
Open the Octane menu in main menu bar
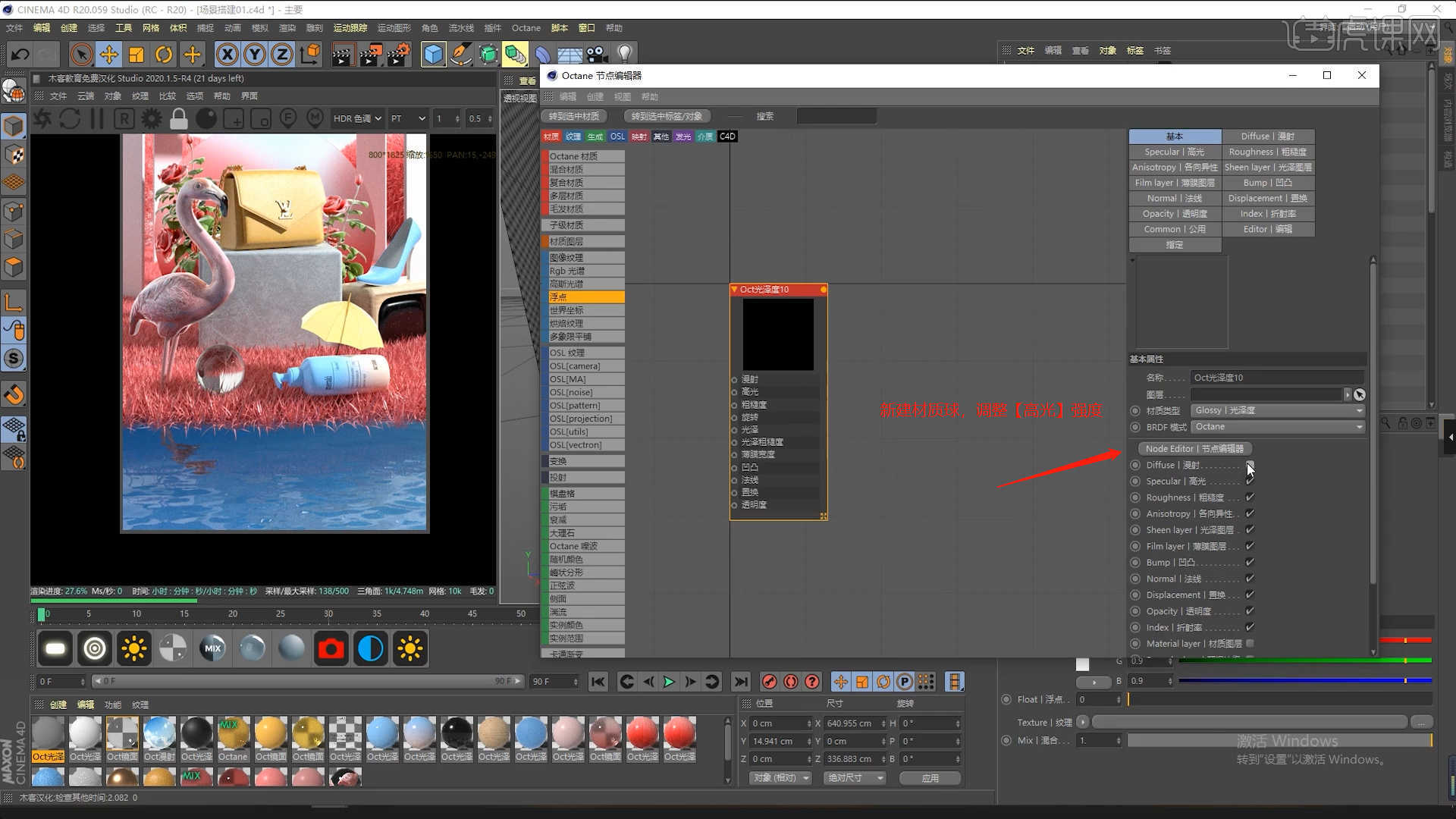[x=526, y=28]
